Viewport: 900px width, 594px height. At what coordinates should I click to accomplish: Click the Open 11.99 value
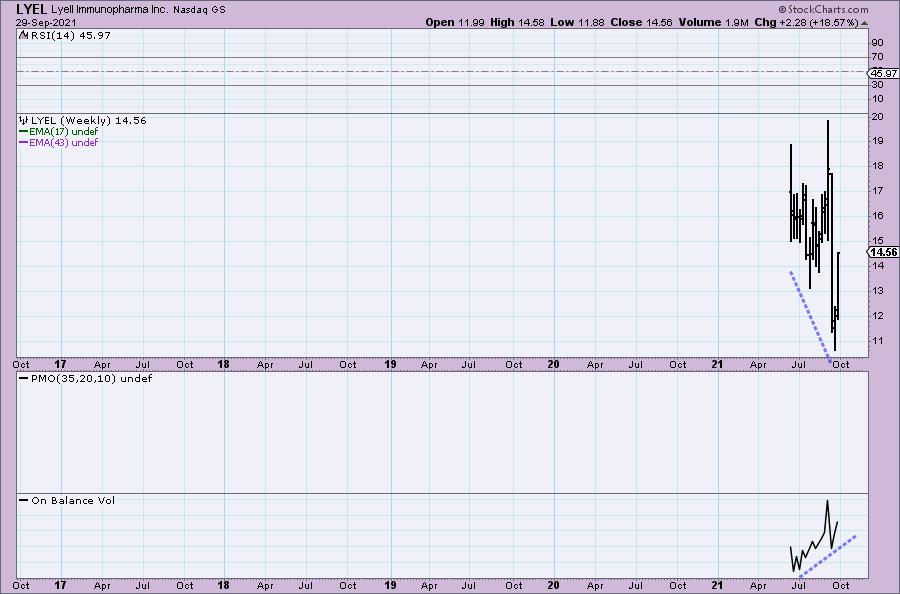(x=455, y=22)
